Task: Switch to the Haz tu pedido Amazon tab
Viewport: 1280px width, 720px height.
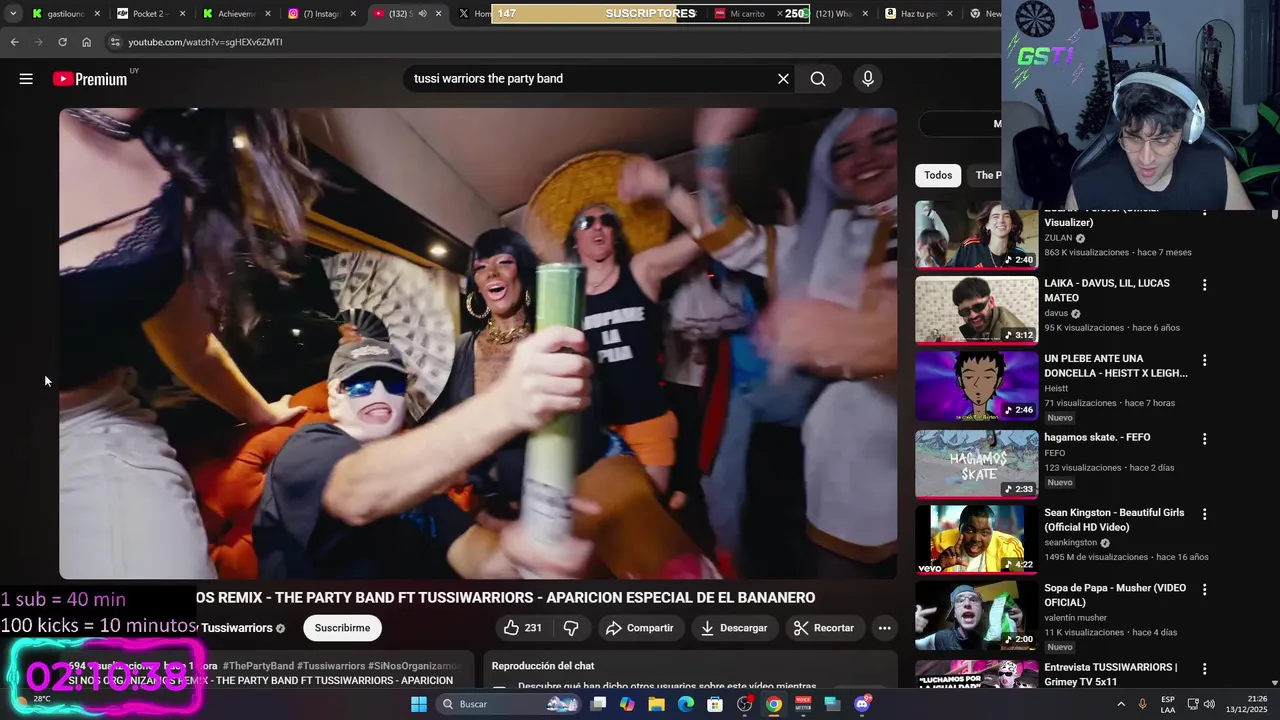Action: pyautogui.click(x=920, y=13)
